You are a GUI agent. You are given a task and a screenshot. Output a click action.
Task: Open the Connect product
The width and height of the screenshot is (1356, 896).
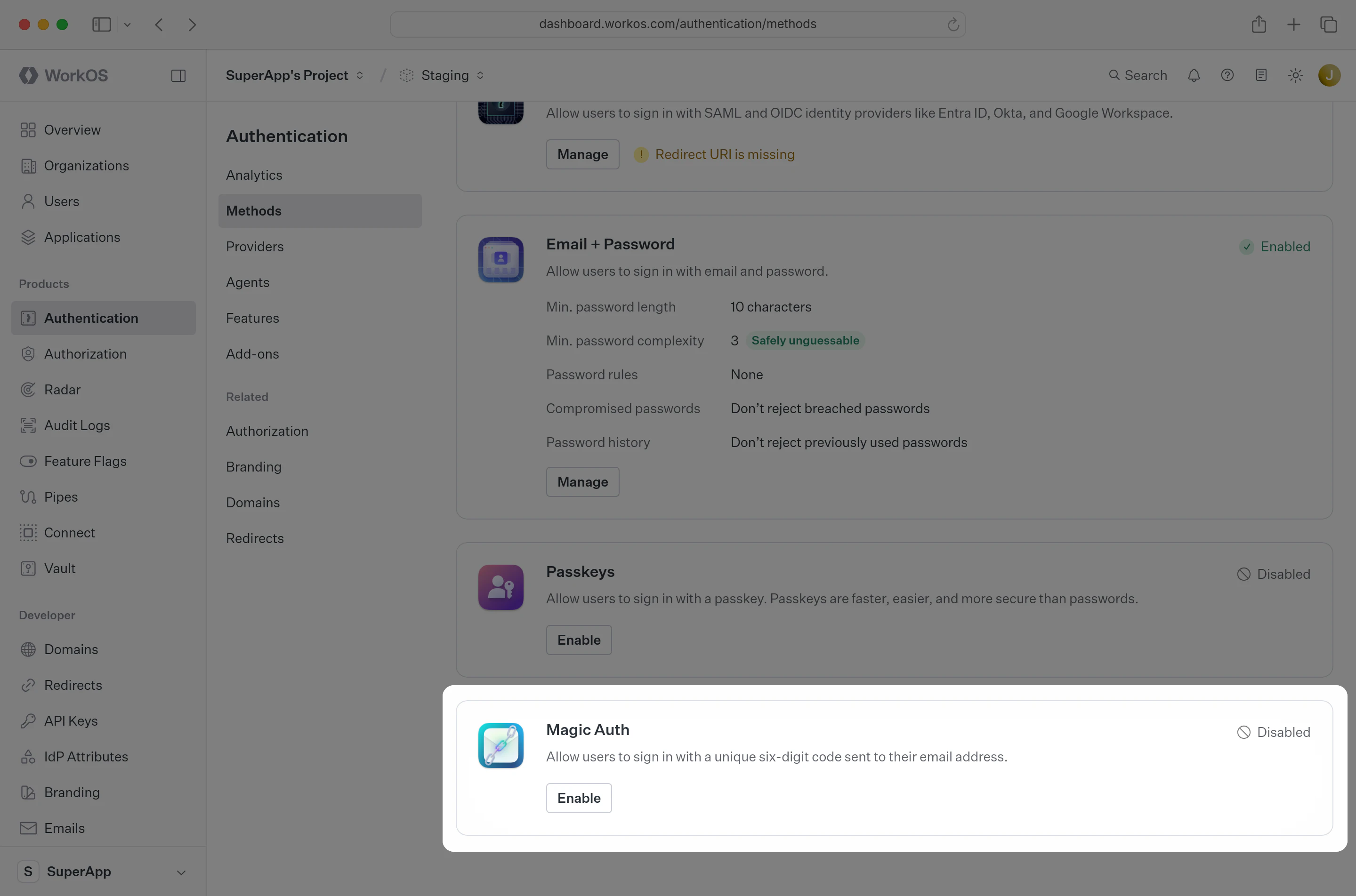(104, 533)
